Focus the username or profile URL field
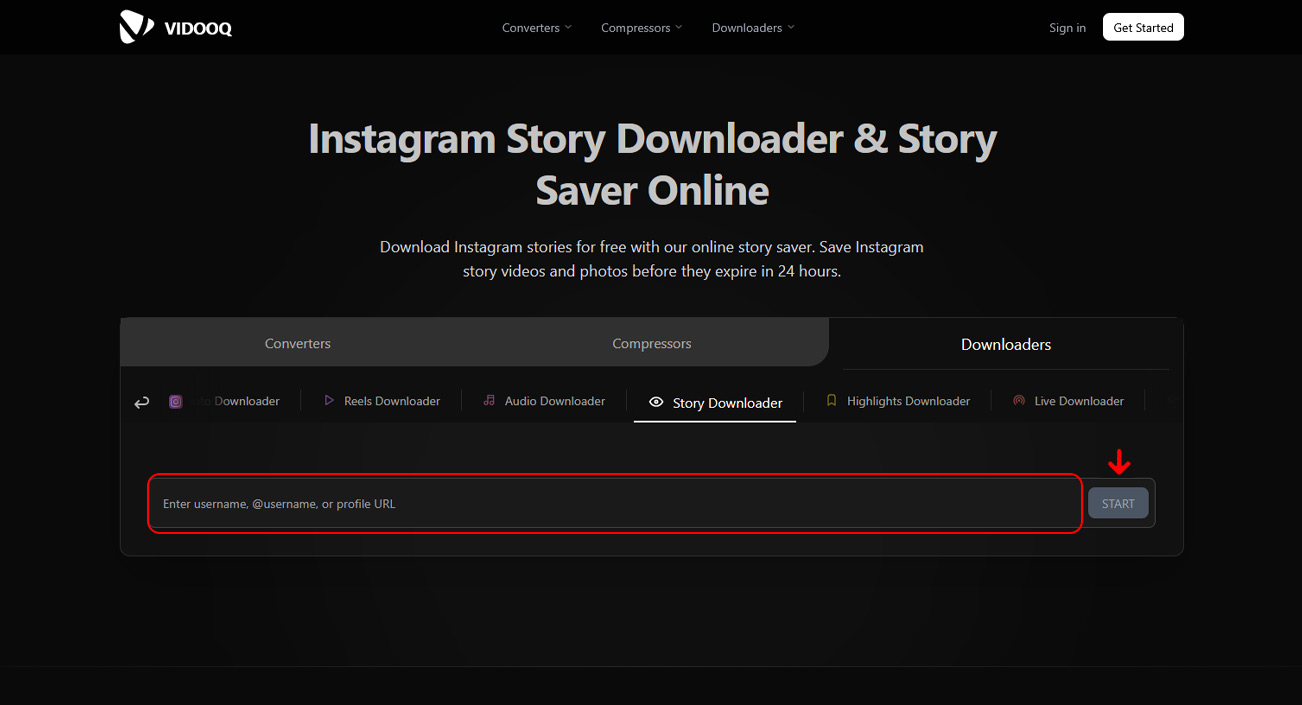Viewport: 1302px width, 705px height. pos(614,504)
